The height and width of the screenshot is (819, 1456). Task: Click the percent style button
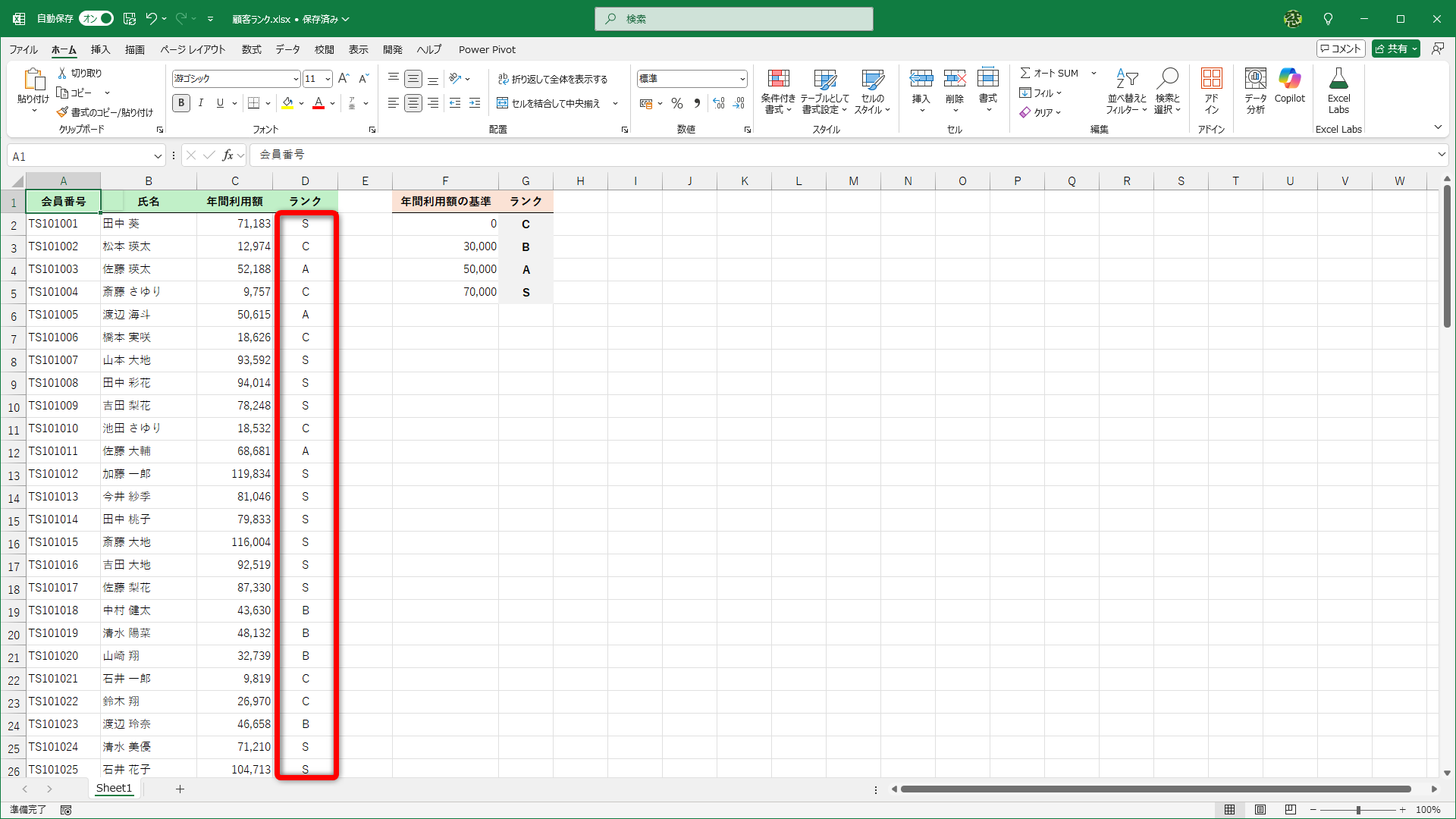pyautogui.click(x=677, y=103)
